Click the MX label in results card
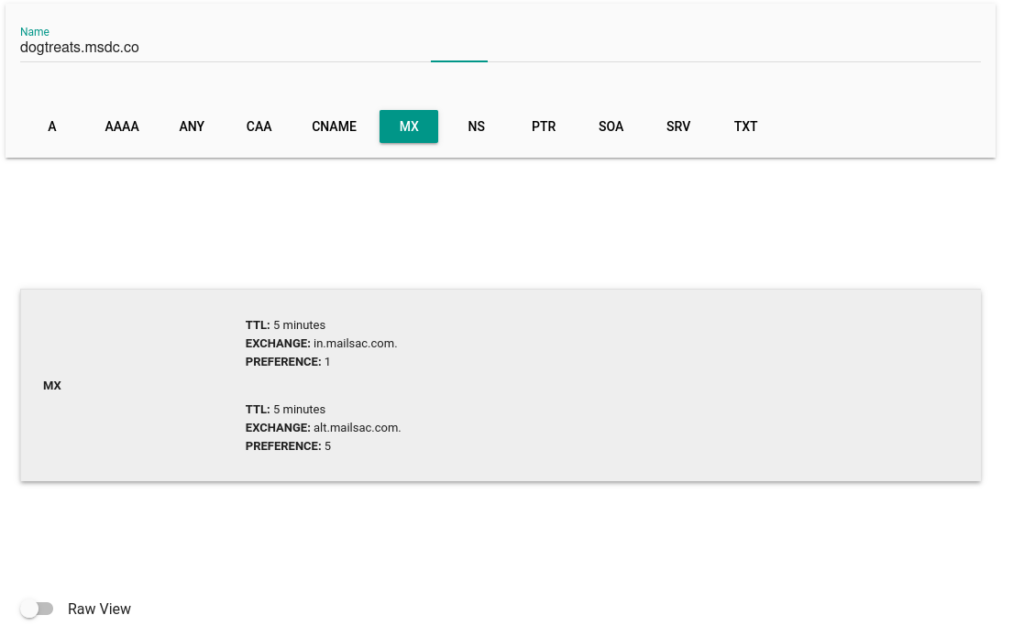Image resolution: width=1024 pixels, height=637 pixels. pos(52,386)
